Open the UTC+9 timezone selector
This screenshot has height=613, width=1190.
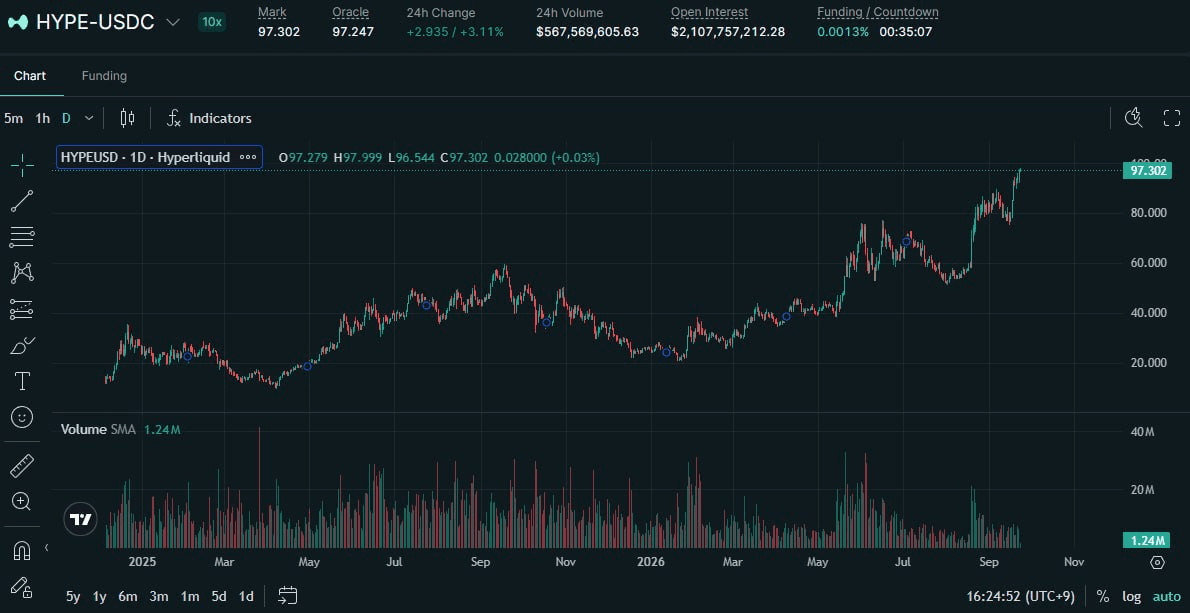pyautogui.click(x=1021, y=596)
